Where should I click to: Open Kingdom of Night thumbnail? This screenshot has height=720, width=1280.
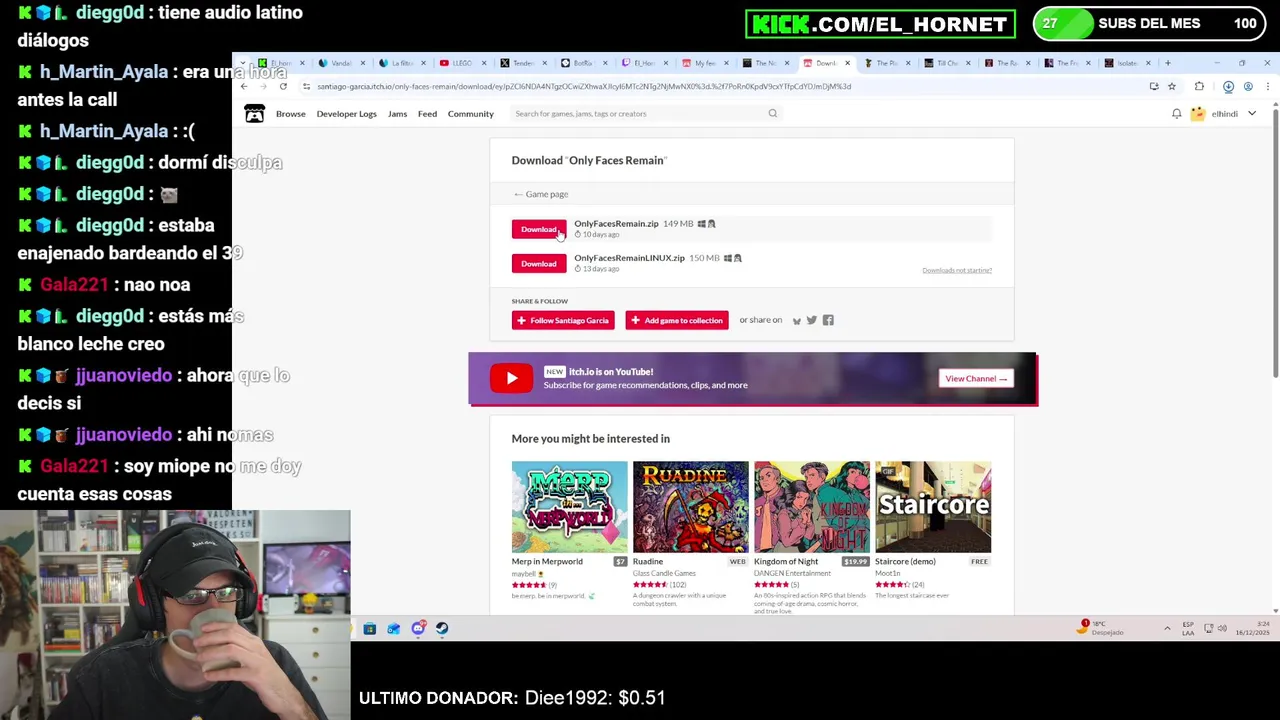tap(812, 507)
